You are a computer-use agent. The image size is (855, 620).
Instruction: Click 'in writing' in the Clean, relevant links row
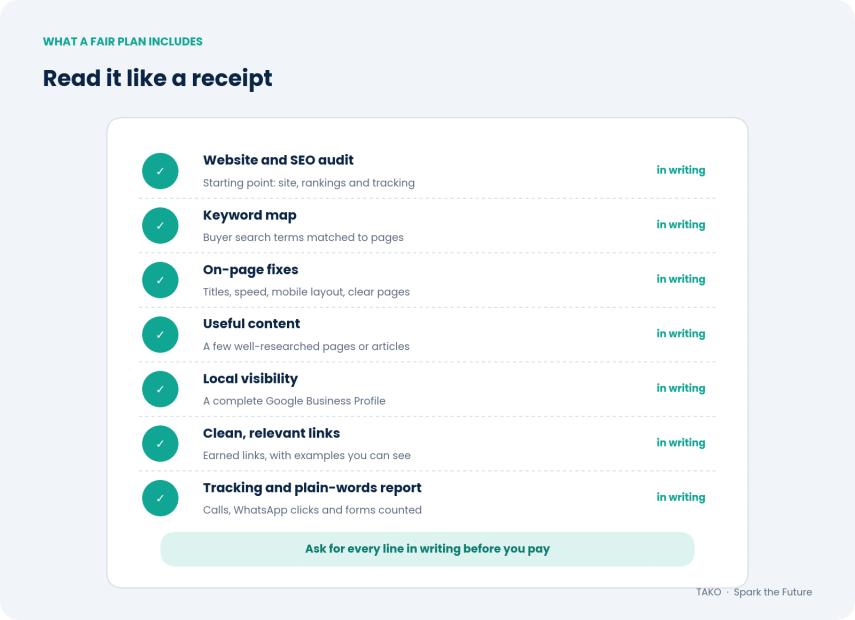point(681,443)
